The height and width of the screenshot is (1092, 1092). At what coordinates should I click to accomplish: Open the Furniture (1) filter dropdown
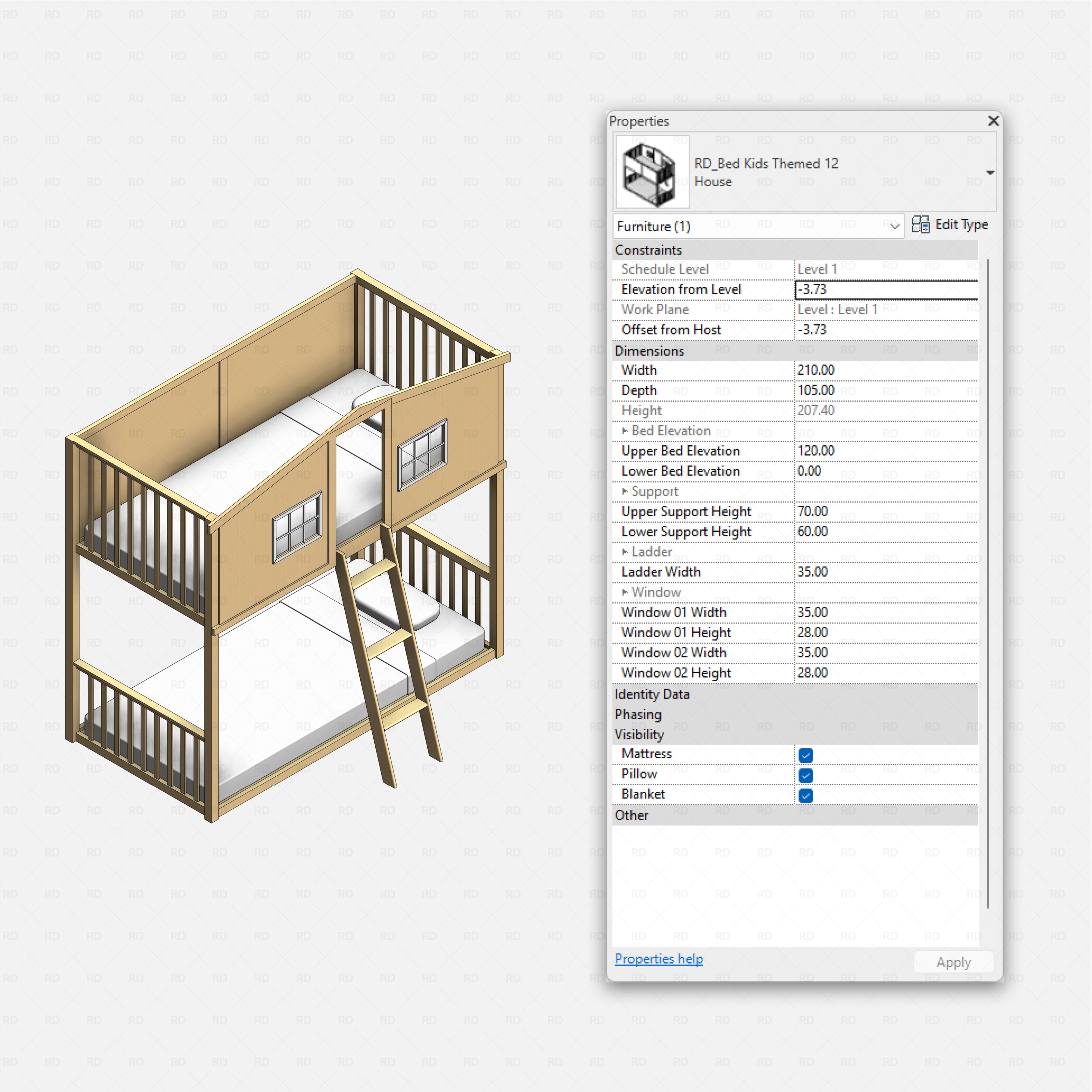(x=895, y=226)
